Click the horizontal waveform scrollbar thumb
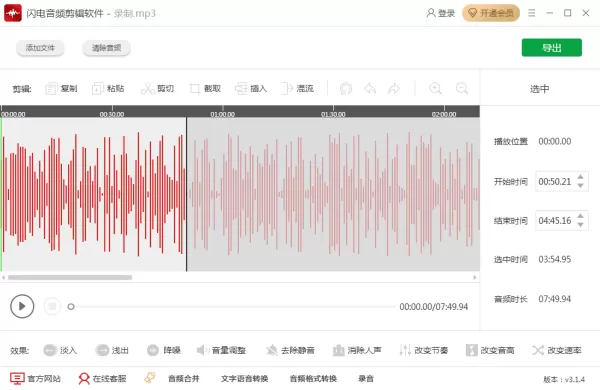Image resolution: width=600 pixels, height=390 pixels. pos(70,277)
